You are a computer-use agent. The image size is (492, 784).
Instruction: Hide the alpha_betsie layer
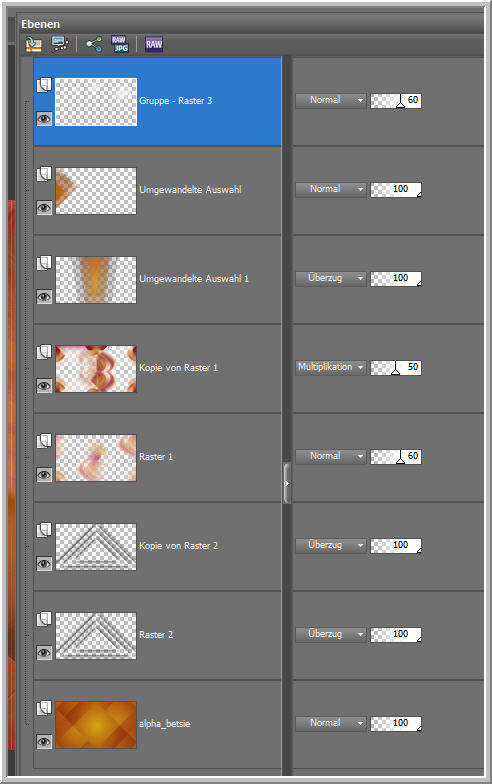[x=44, y=742]
